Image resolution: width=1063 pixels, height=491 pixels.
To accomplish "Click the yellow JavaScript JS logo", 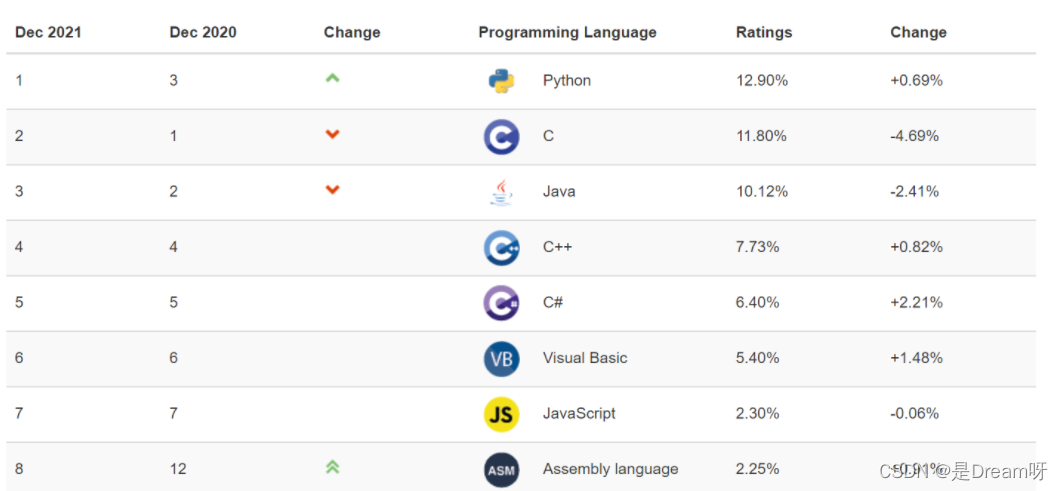I will (x=501, y=414).
